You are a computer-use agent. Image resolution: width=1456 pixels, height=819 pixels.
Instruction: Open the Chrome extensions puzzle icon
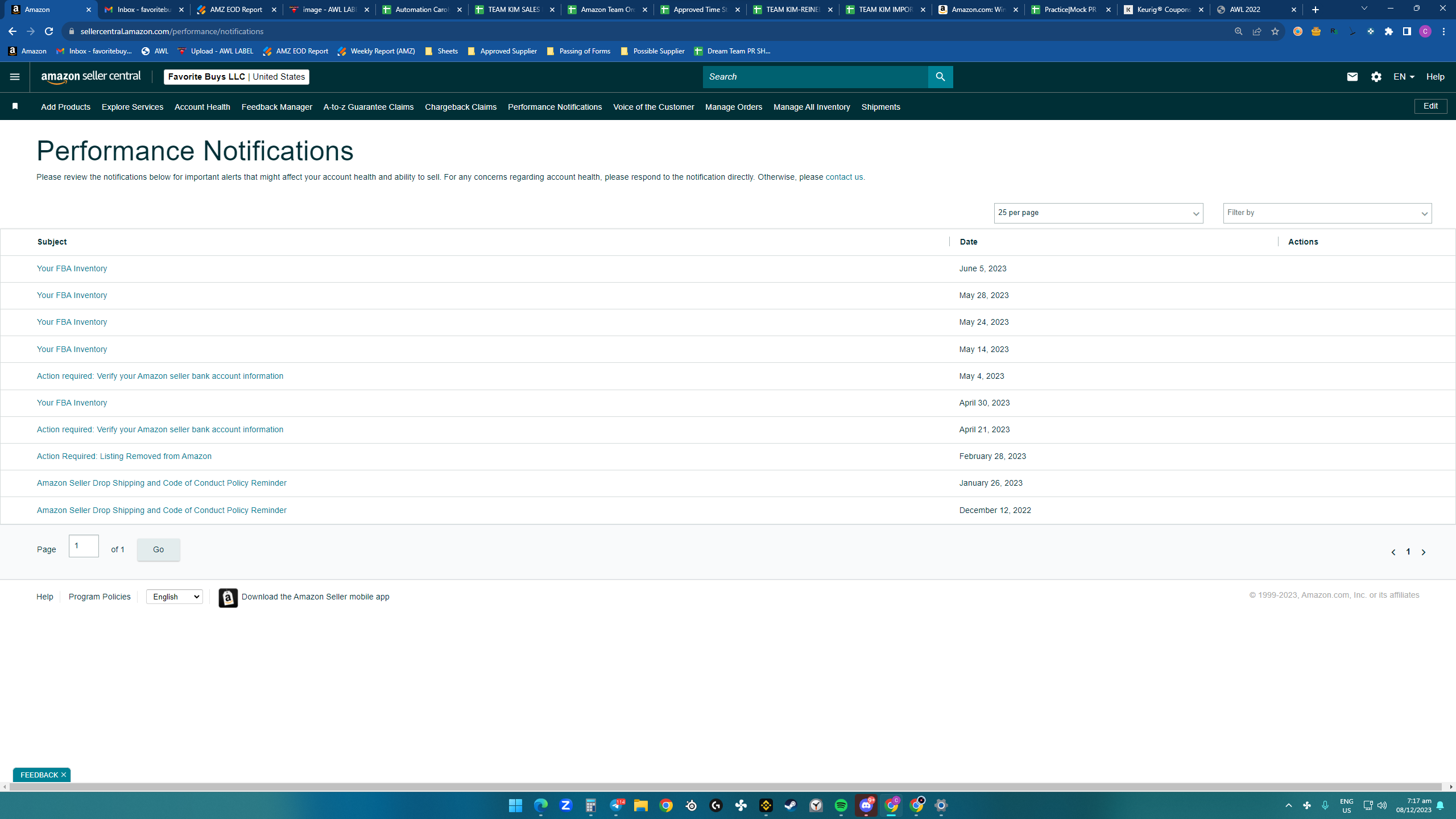pyautogui.click(x=1389, y=31)
